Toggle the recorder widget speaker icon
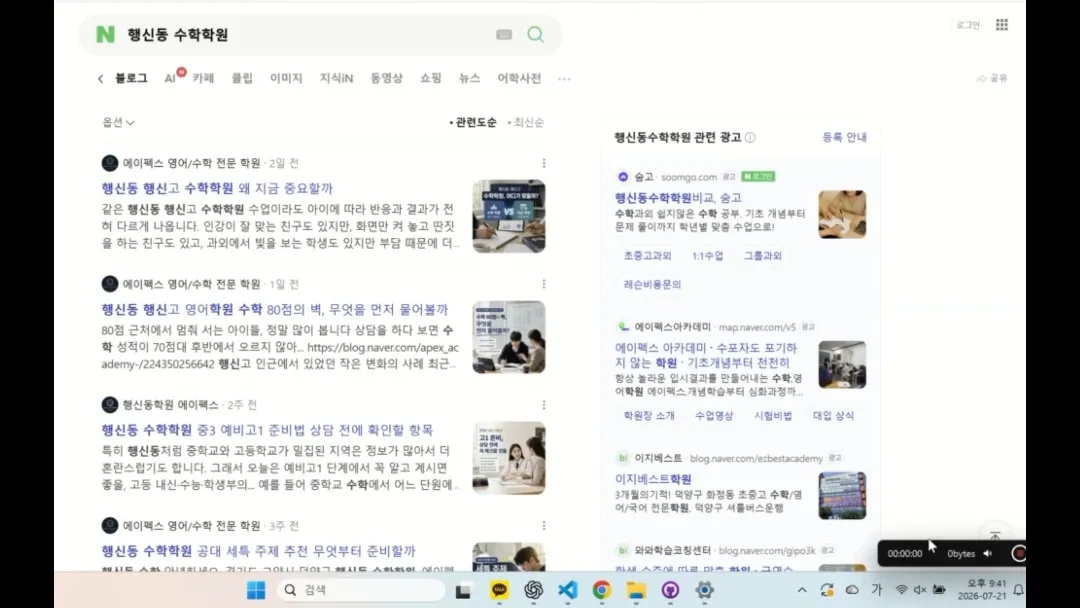The image size is (1080, 608). [988, 554]
